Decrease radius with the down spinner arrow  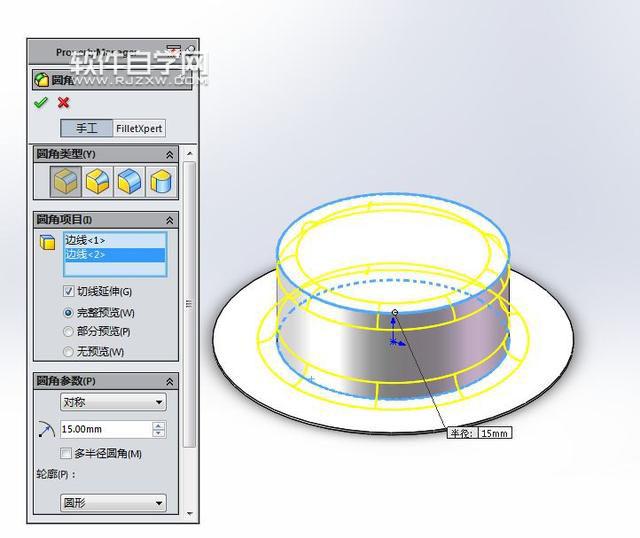[158, 434]
